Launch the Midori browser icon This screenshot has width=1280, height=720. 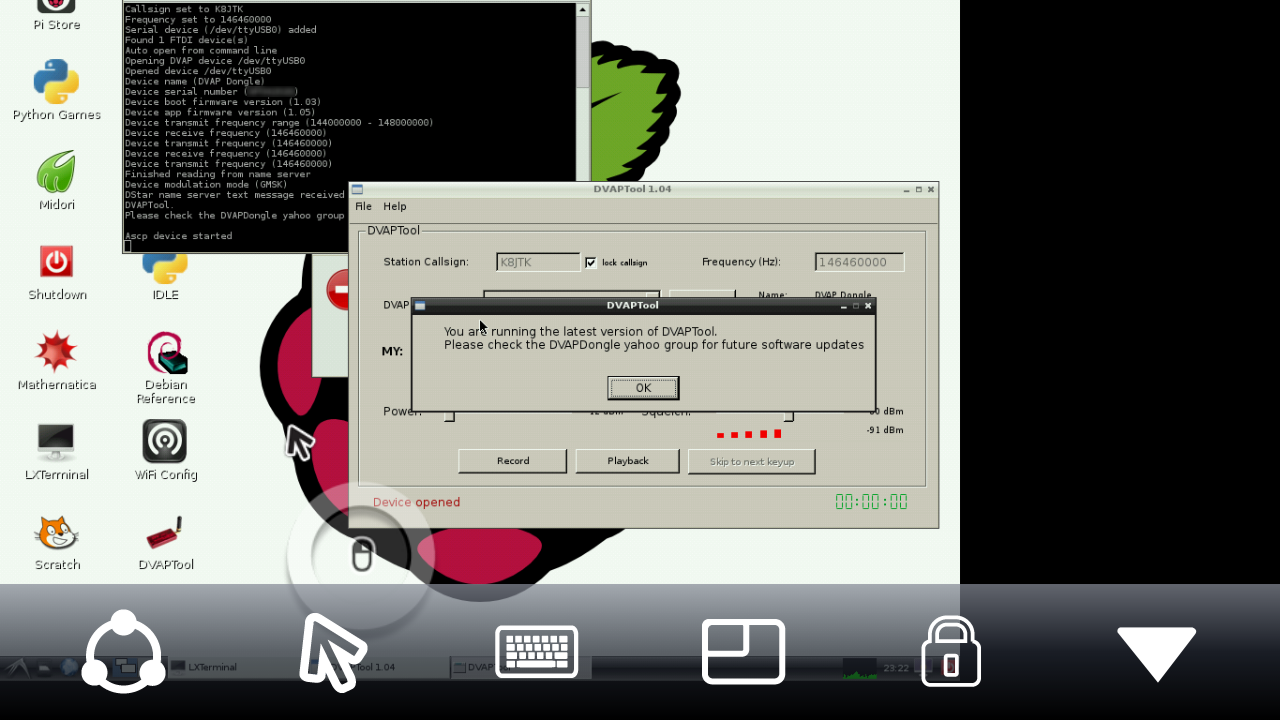click(57, 180)
